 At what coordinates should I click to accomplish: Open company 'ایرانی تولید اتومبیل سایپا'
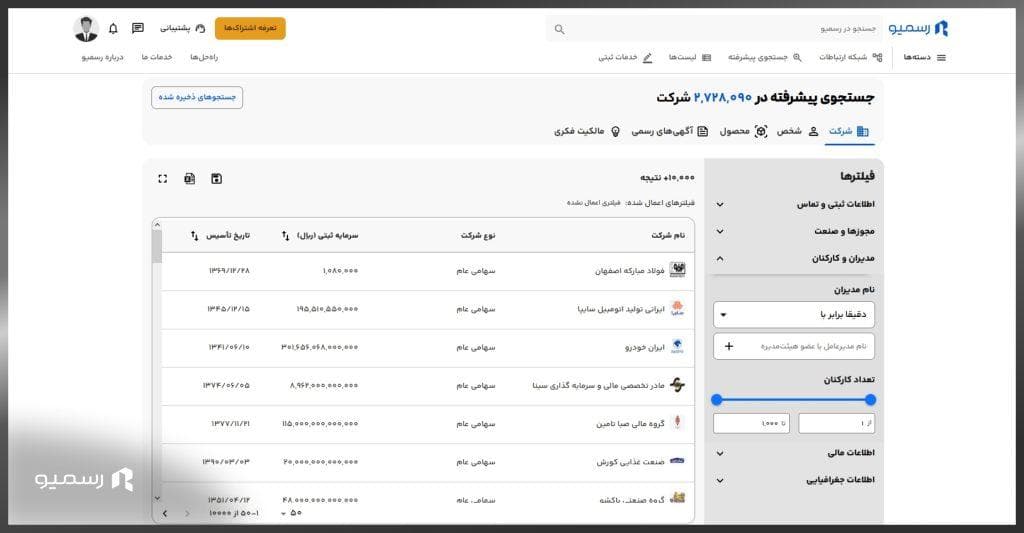(x=620, y=309)
